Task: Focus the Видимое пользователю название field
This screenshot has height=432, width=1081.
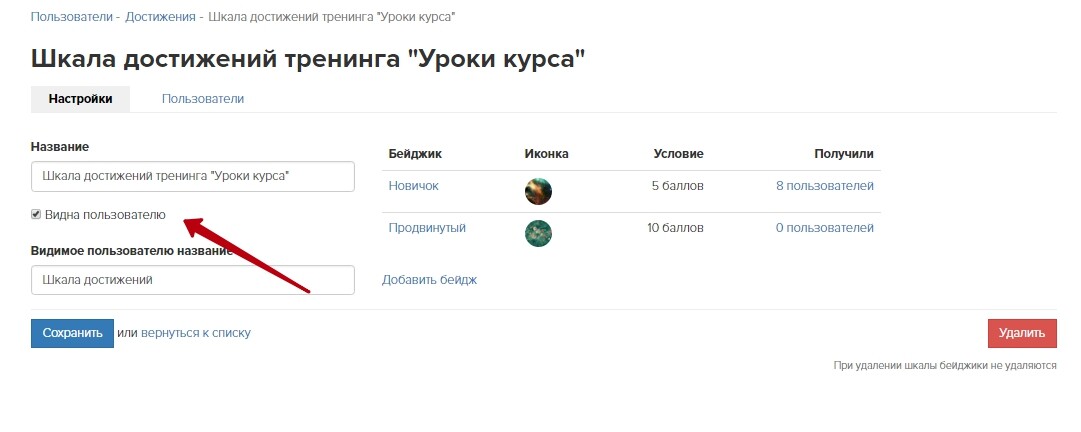Action: pos(193,280)
